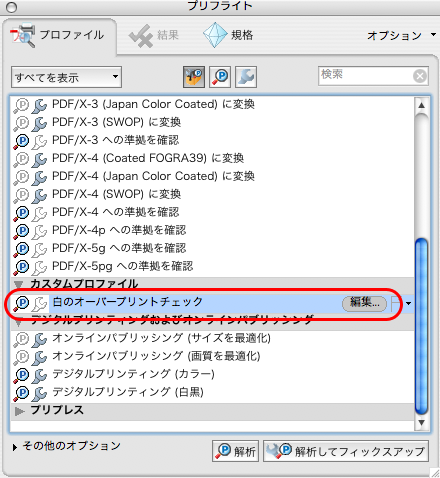Select PDF/X-3 への準拠を確認 profile
Screen dimensions: 440x478
coord(213,140)
